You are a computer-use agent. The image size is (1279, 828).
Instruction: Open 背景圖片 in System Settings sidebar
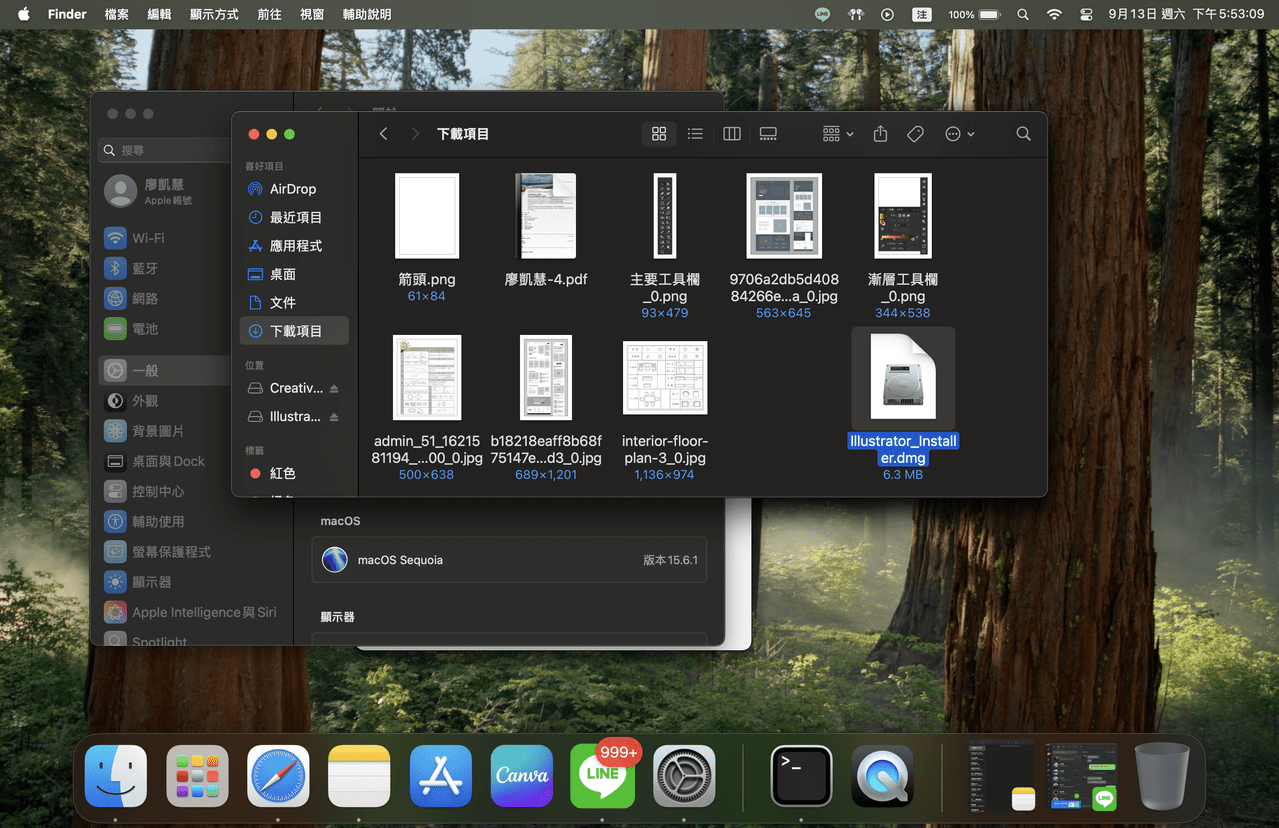(x=166, y=431)
